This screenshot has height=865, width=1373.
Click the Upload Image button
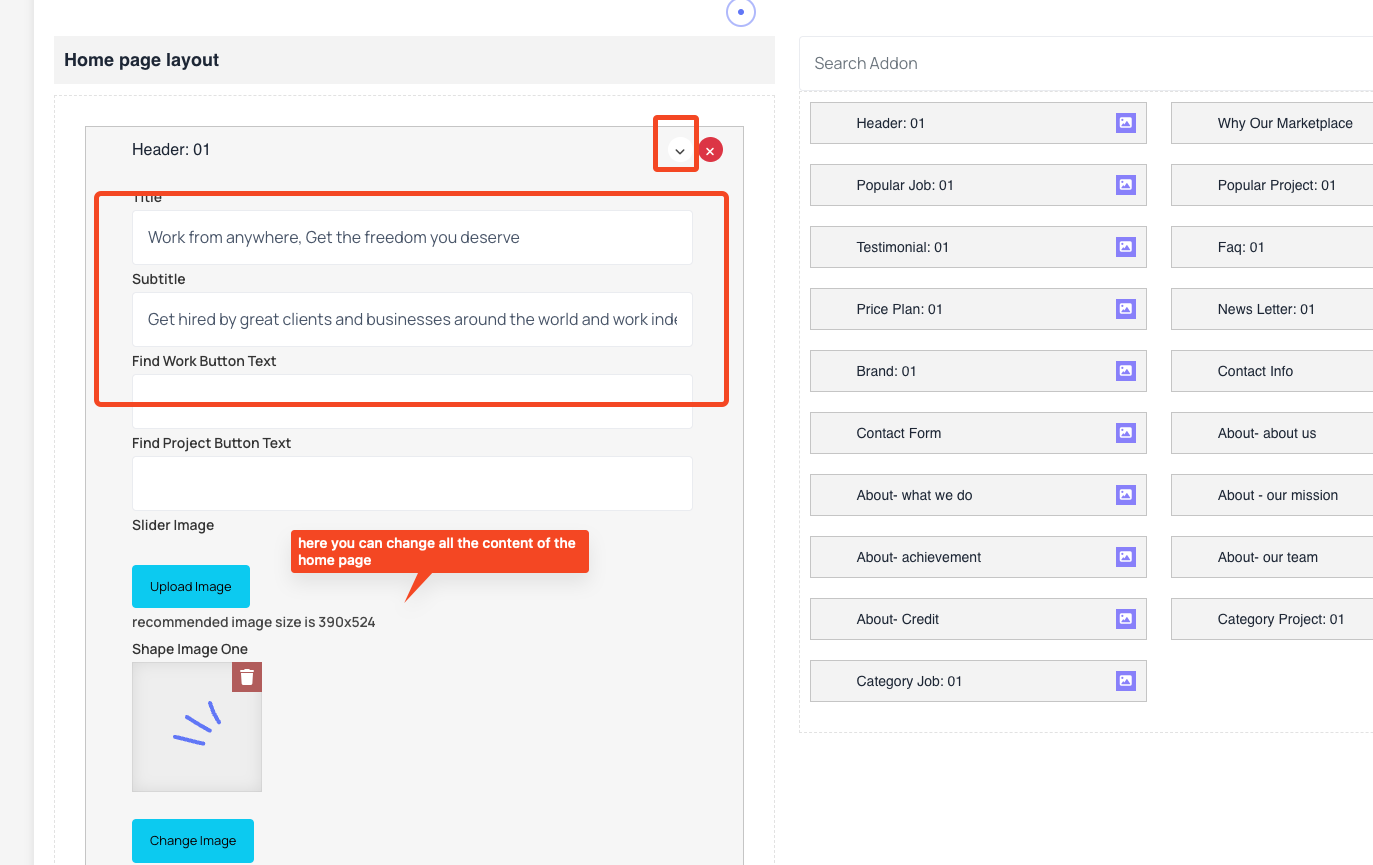click(191, 586)
